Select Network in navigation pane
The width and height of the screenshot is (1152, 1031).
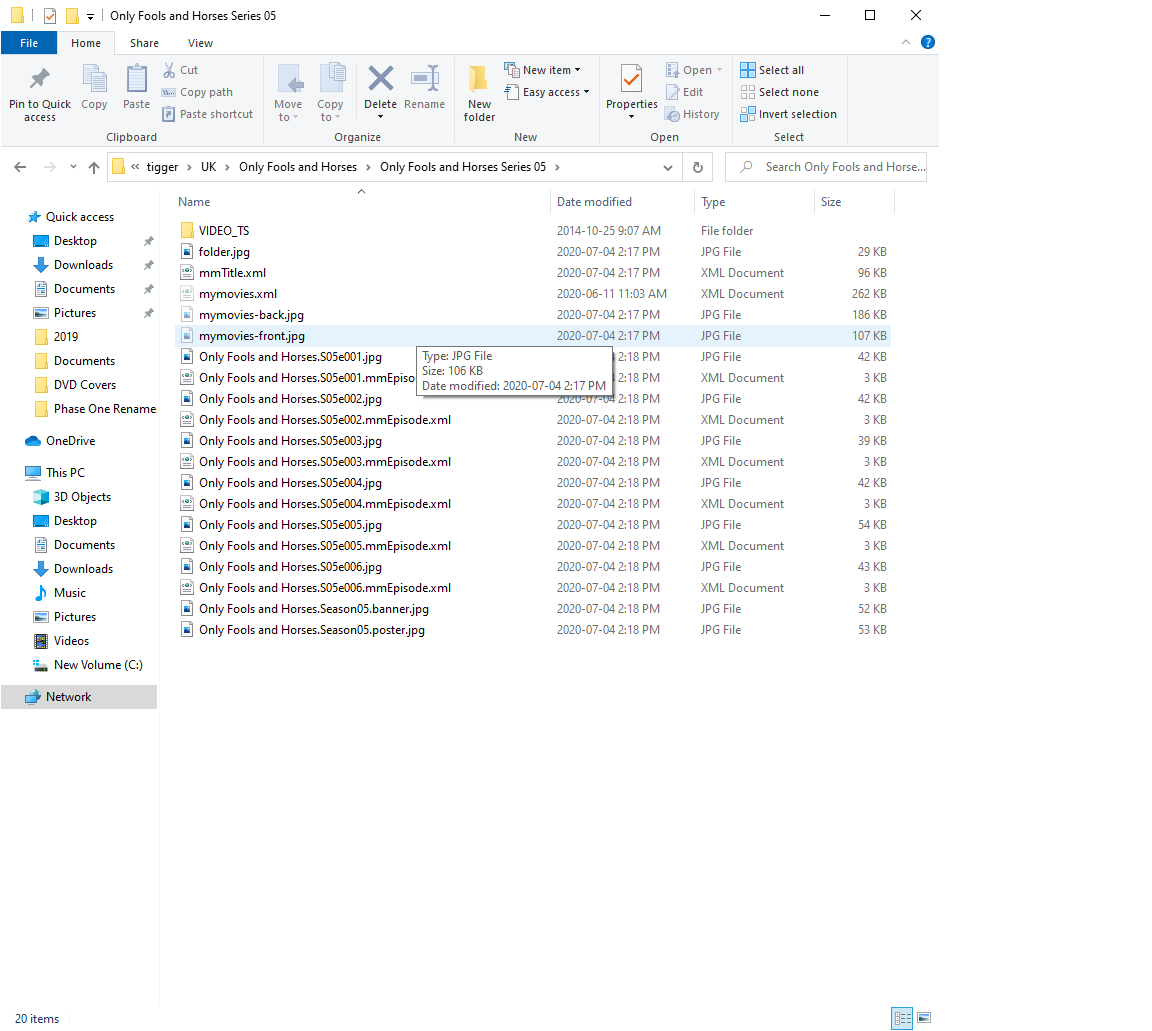tap(79, 697)
